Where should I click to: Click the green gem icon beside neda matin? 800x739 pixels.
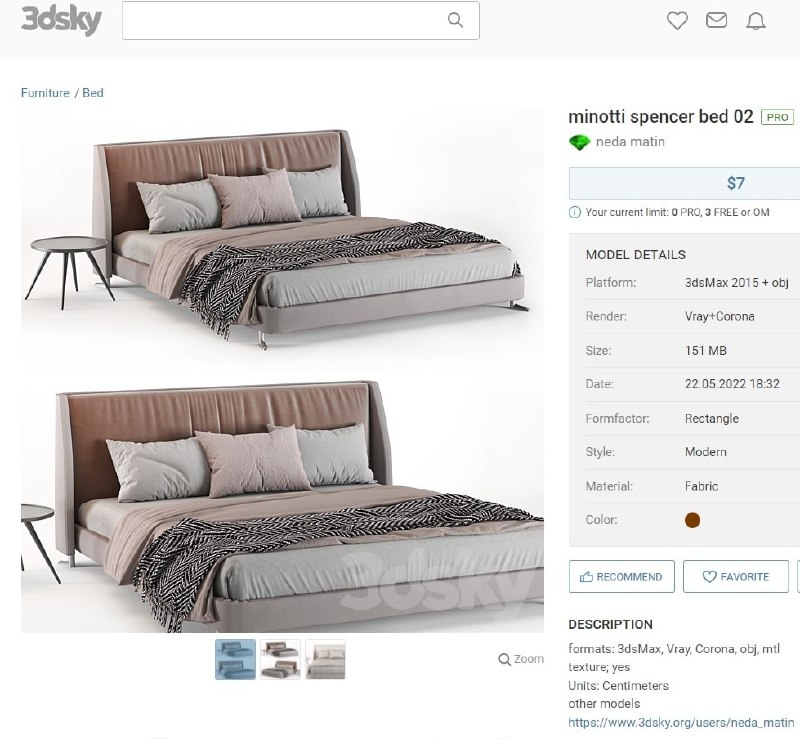coord(579,142)
